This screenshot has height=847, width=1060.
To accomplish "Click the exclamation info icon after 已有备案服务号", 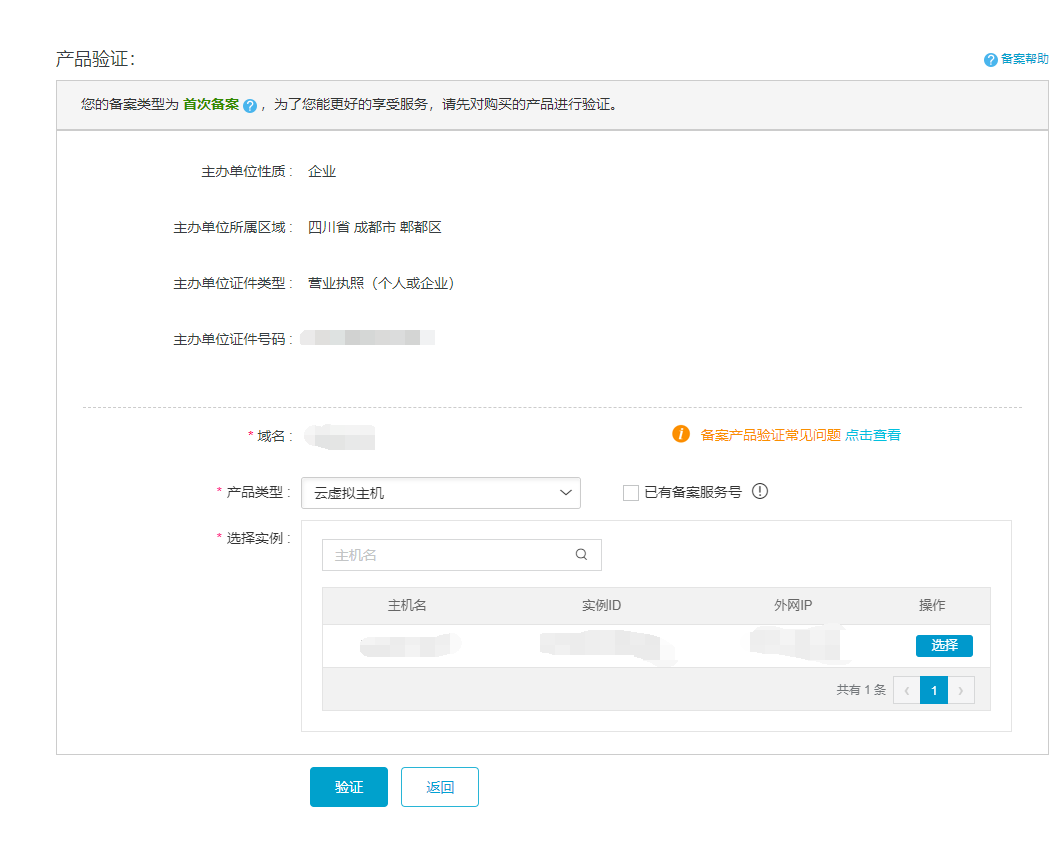I will pos(760,491).
